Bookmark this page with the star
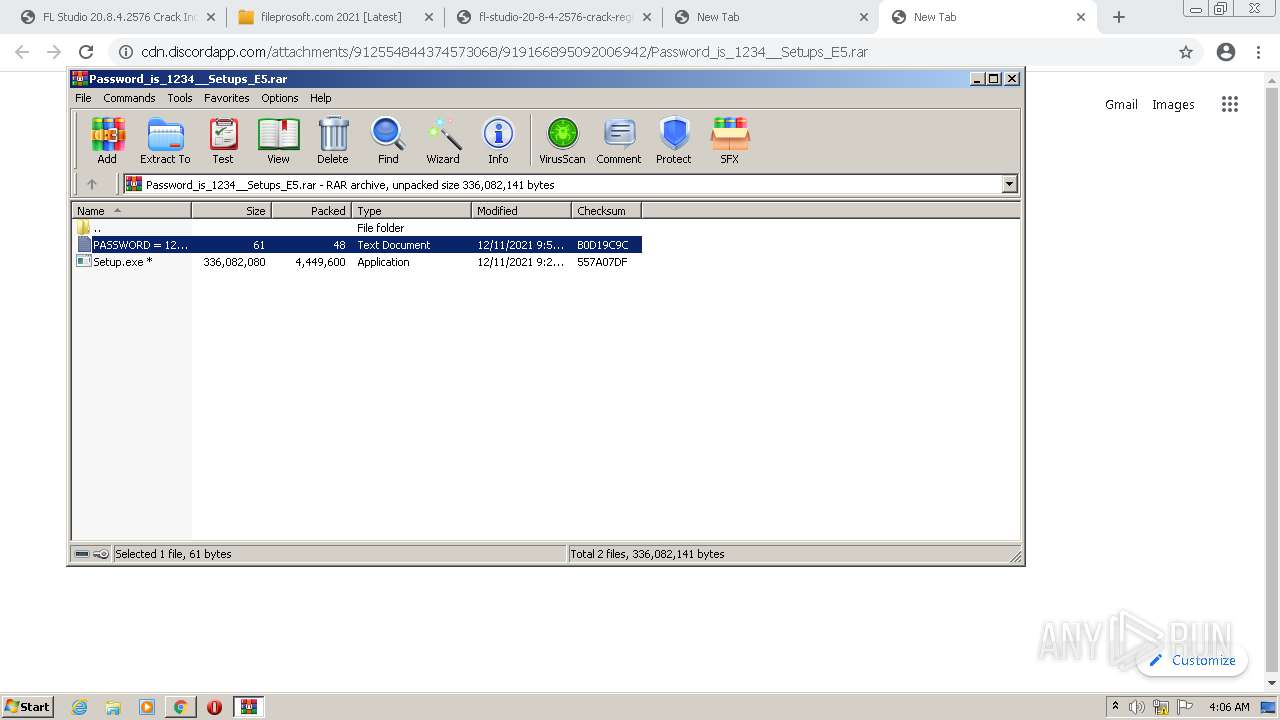This screenshot has height=720, width=1280. [1186, 52]
